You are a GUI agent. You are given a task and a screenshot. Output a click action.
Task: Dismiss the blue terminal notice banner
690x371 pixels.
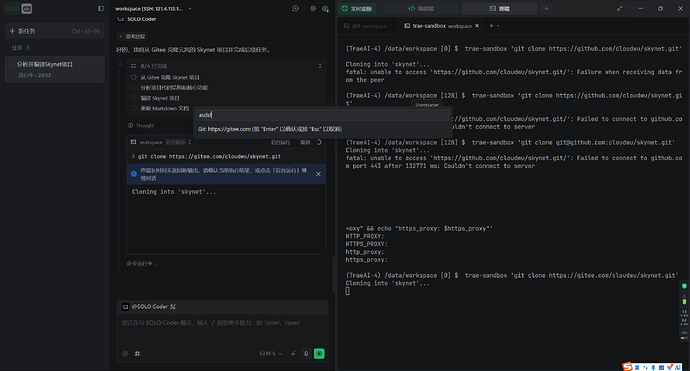[318, 174]
